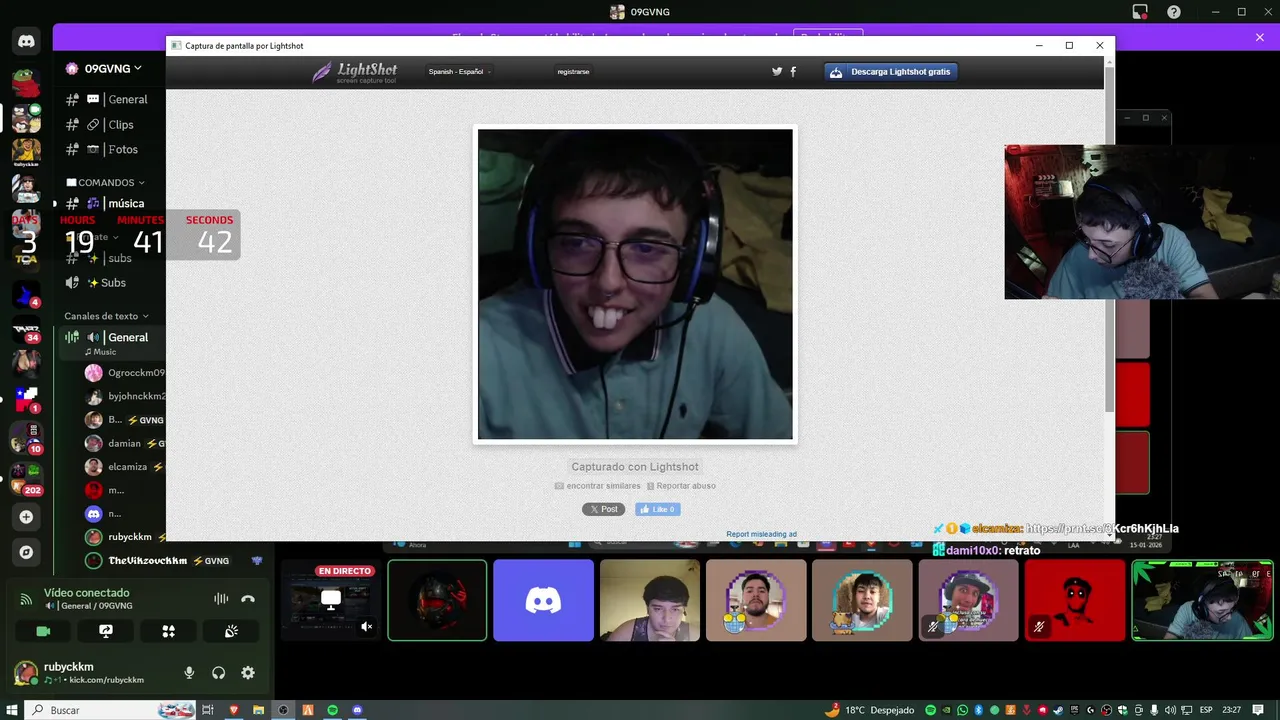The height and width of the screenshot is (720, 1280).
Task: Open the 09GVNG server dropdown
Action: click(104, 69)
